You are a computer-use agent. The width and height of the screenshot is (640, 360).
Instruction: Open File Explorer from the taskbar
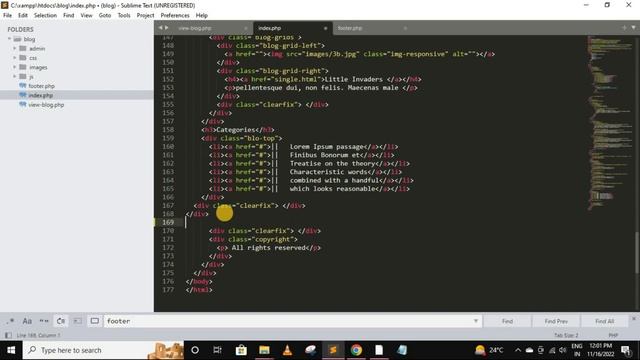[x=264, y=350]
